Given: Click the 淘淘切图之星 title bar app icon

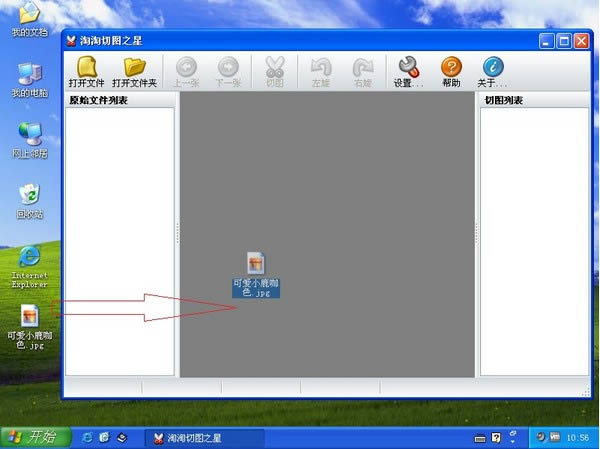Looking at the screenshot, I should [x=71, y=41].
